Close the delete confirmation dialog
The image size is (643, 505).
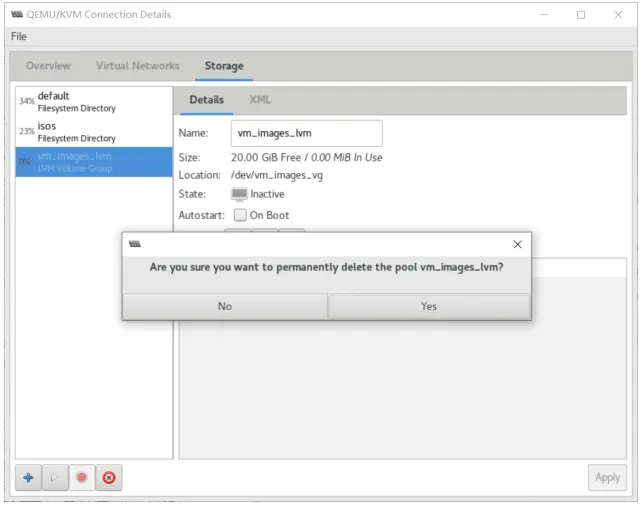click(x=518, y=245)
